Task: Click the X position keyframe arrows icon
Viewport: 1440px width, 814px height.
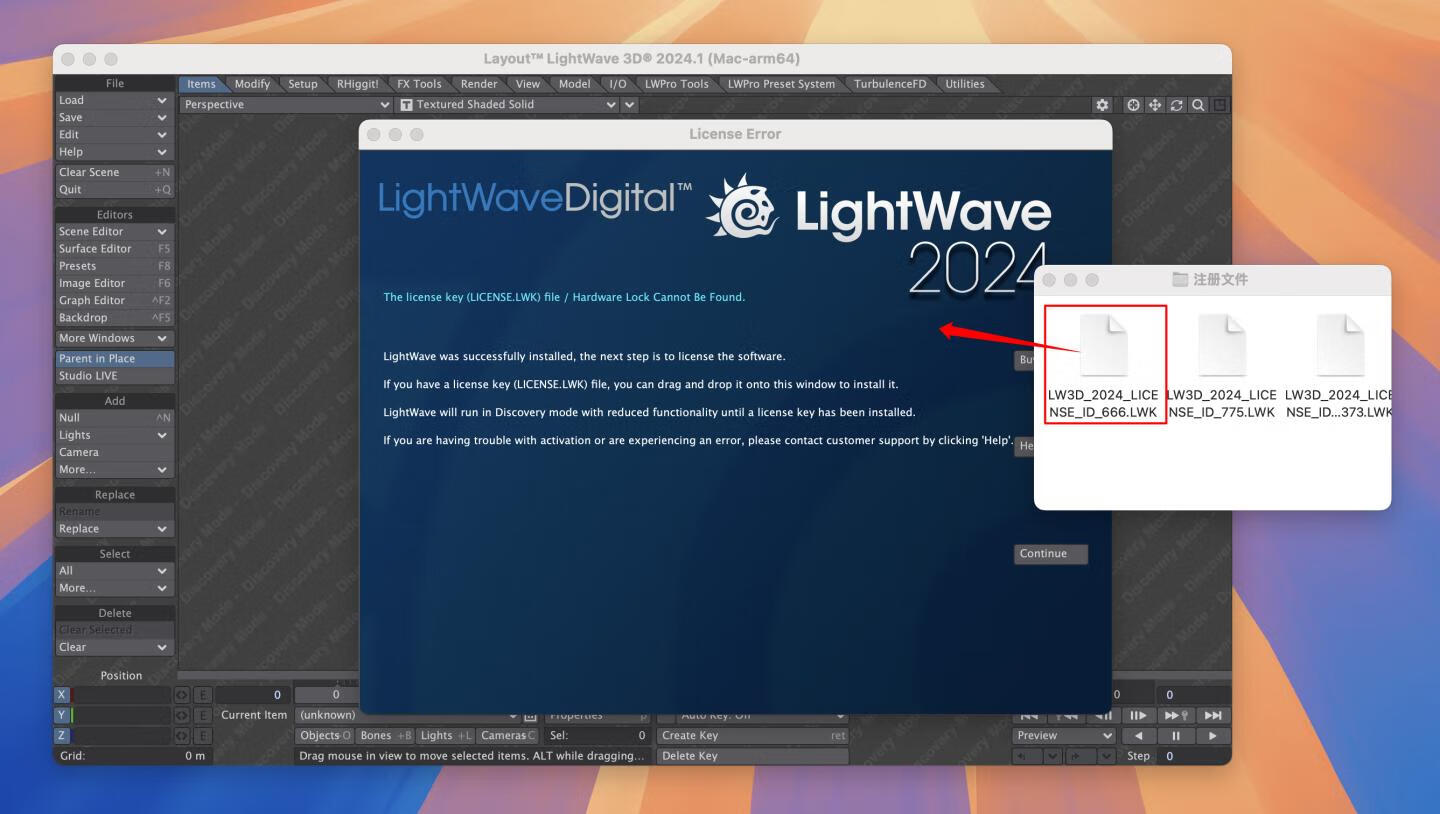Action: coord(182,694)
